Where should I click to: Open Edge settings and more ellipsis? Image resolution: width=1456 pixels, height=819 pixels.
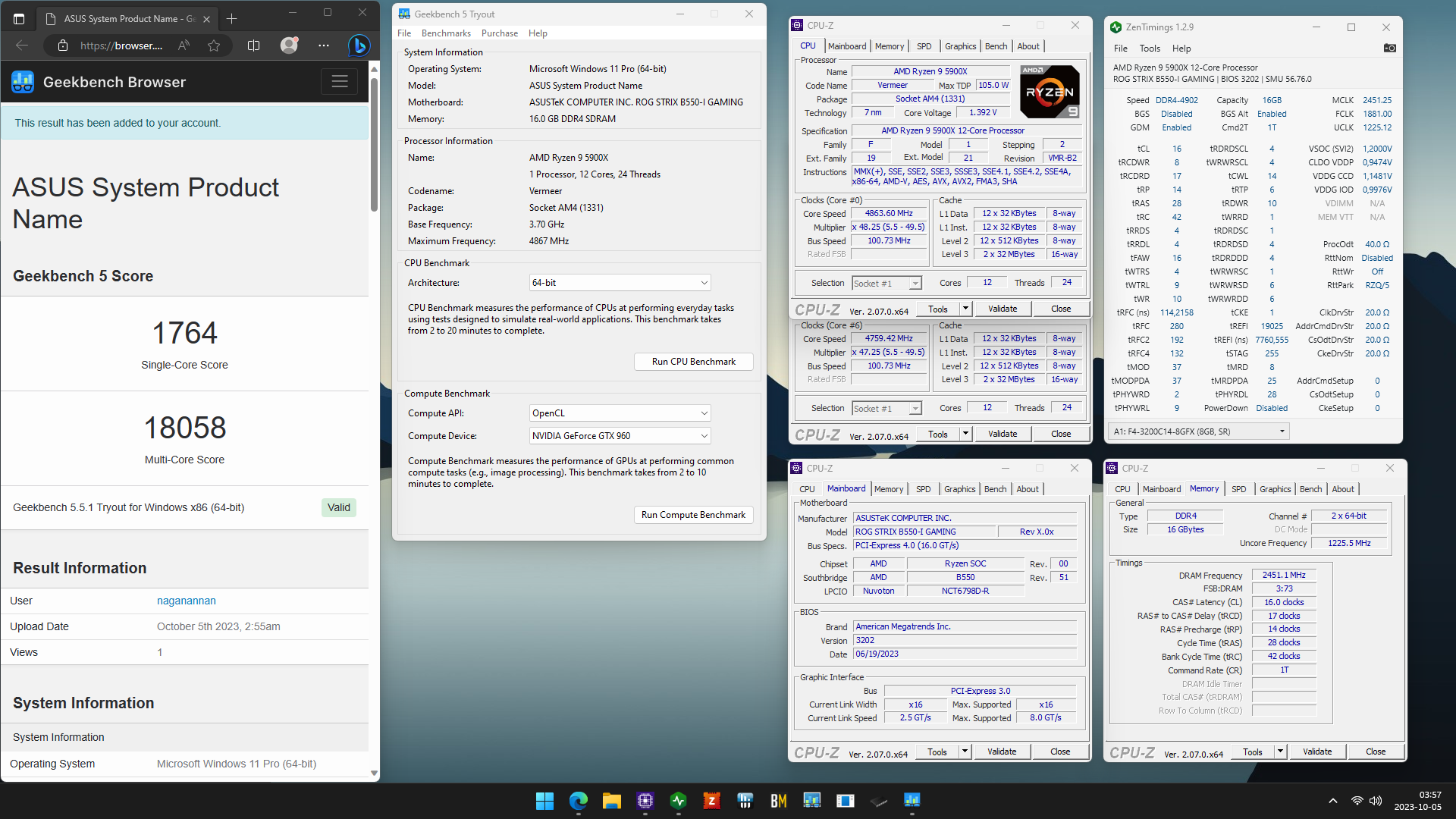[x=324, y=45]
